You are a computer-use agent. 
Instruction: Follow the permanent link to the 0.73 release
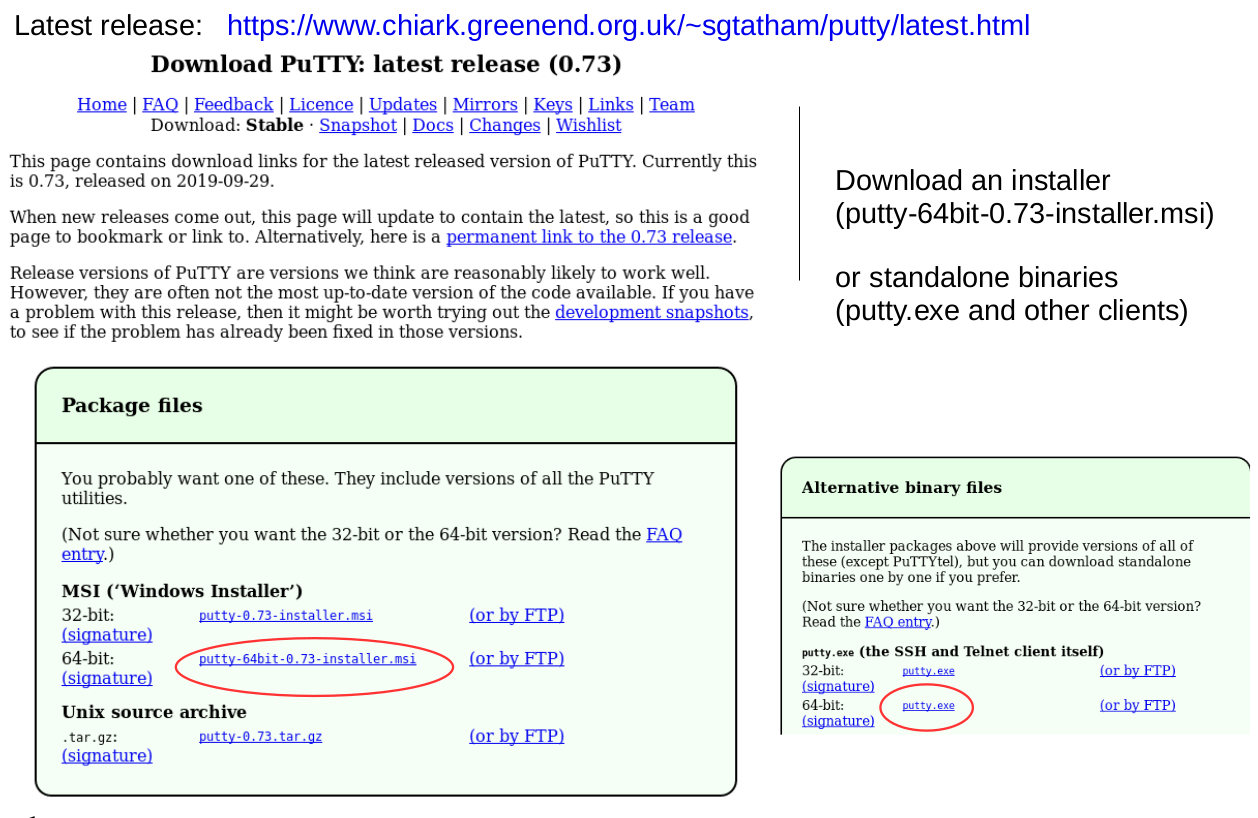[x=589, y=238]
